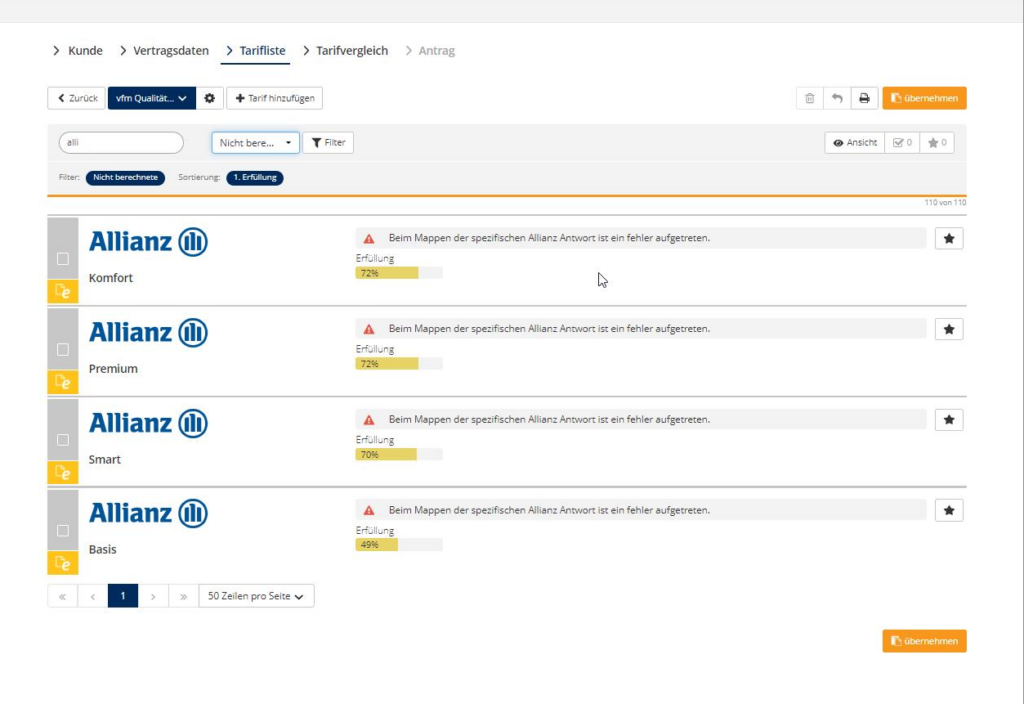Jump to first page in pagination
Viewport: 1024px width, 704px height.
(63, 596)
